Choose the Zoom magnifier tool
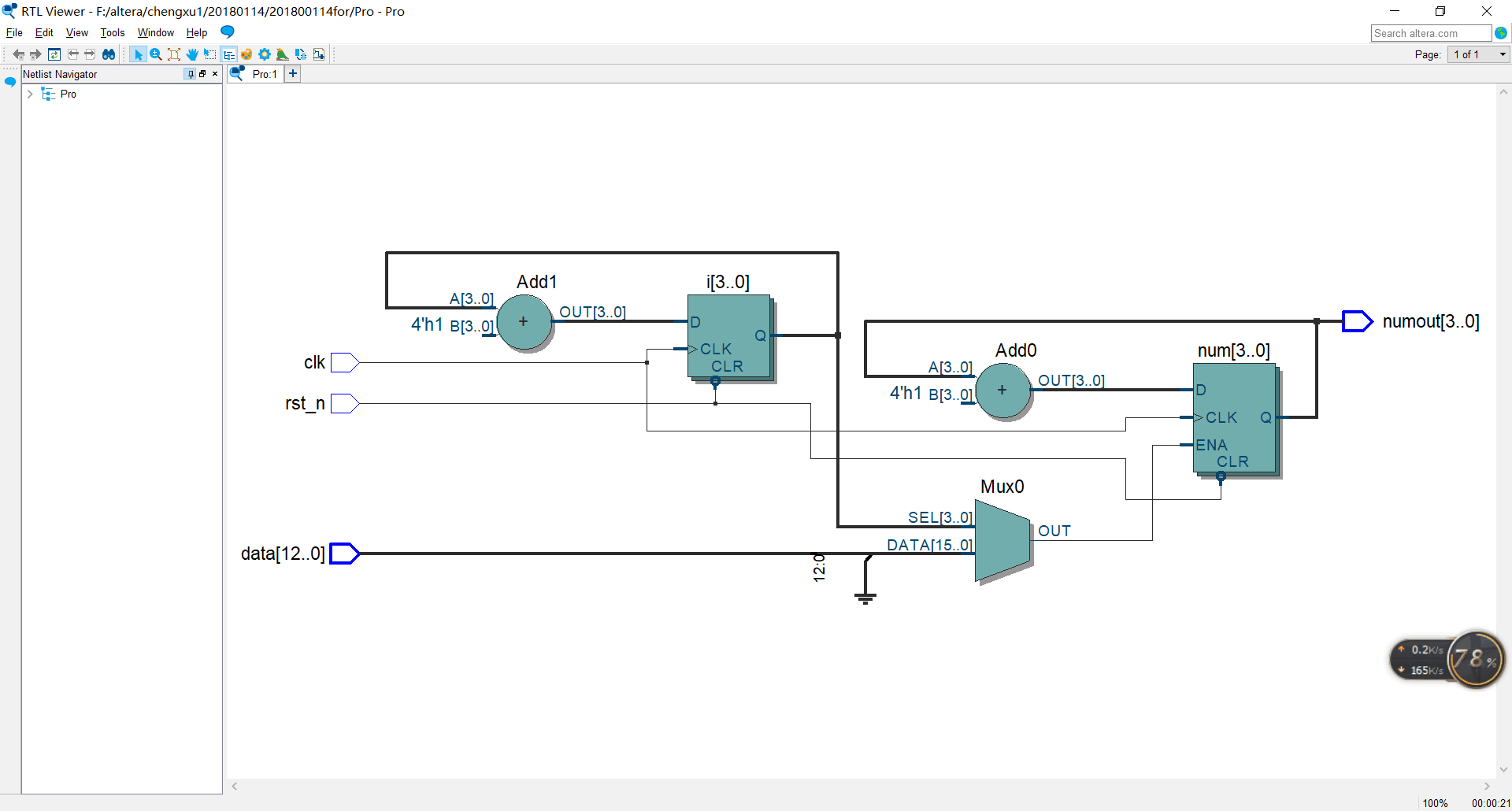This screenshot has width=1512, height=811. pyautogui.click(x=156, y=54)
